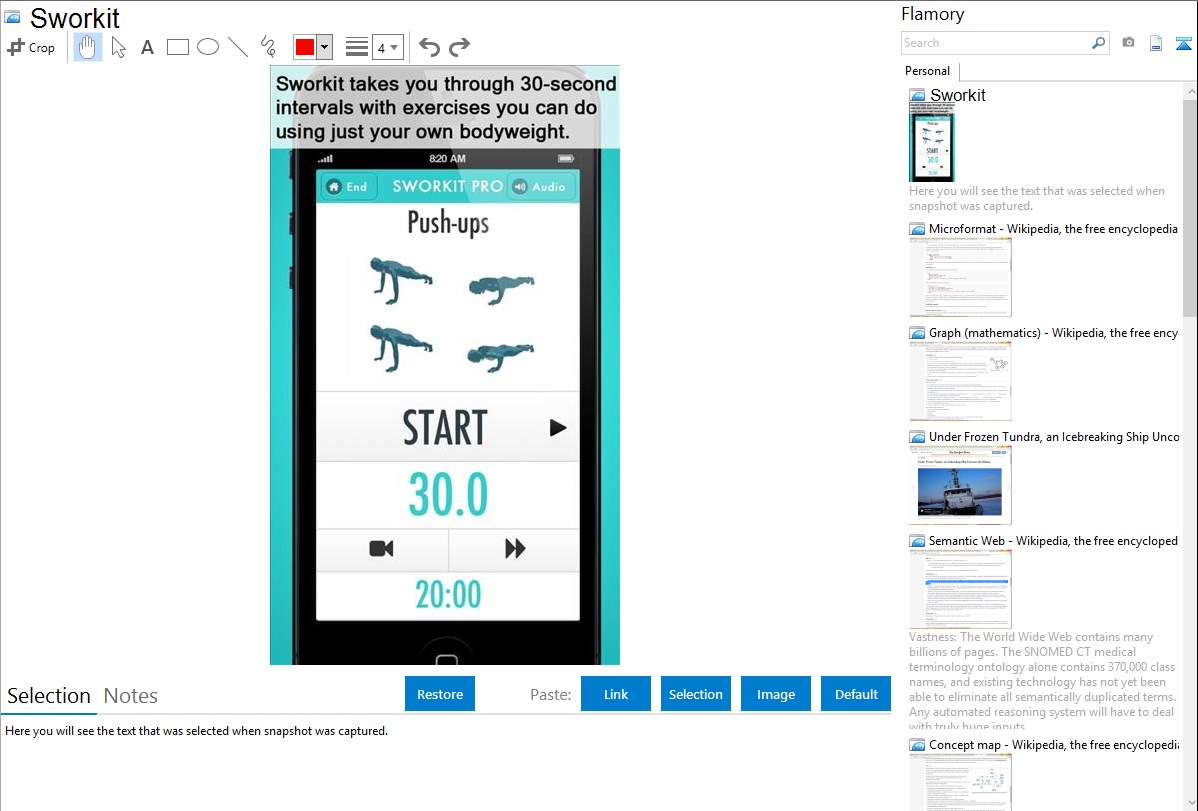Pick the ellipse shape tool
Viewport: 1198px width, 811px height.
pos(207,47)
